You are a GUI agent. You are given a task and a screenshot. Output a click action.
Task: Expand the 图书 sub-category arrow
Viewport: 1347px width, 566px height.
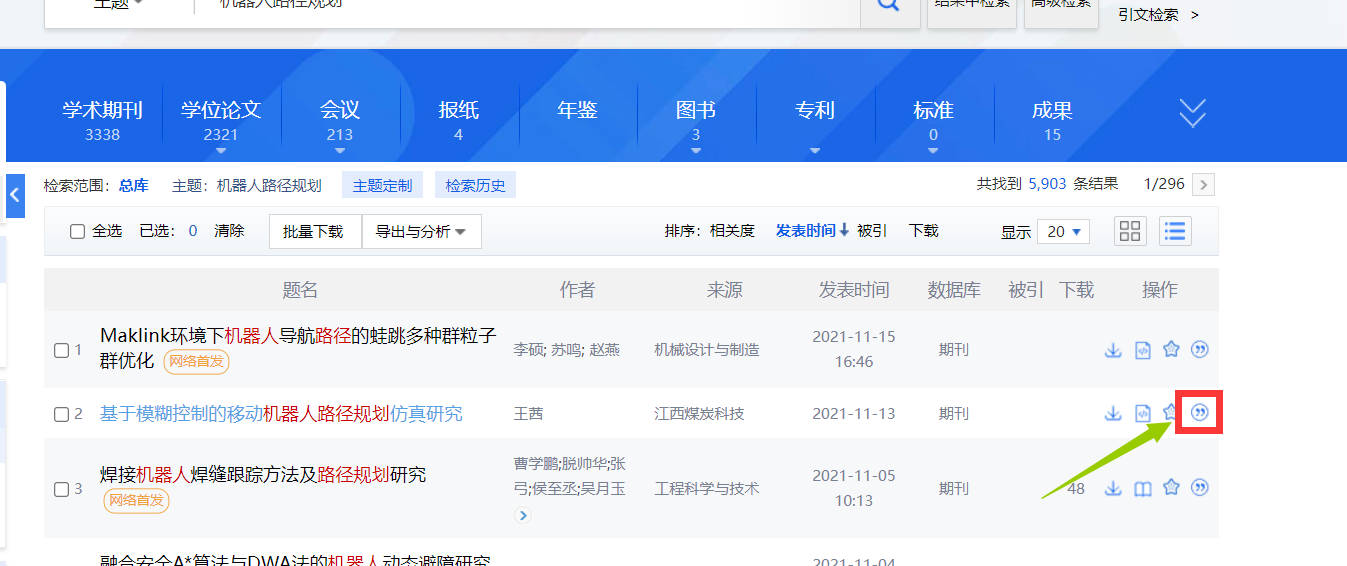point(696,152)
